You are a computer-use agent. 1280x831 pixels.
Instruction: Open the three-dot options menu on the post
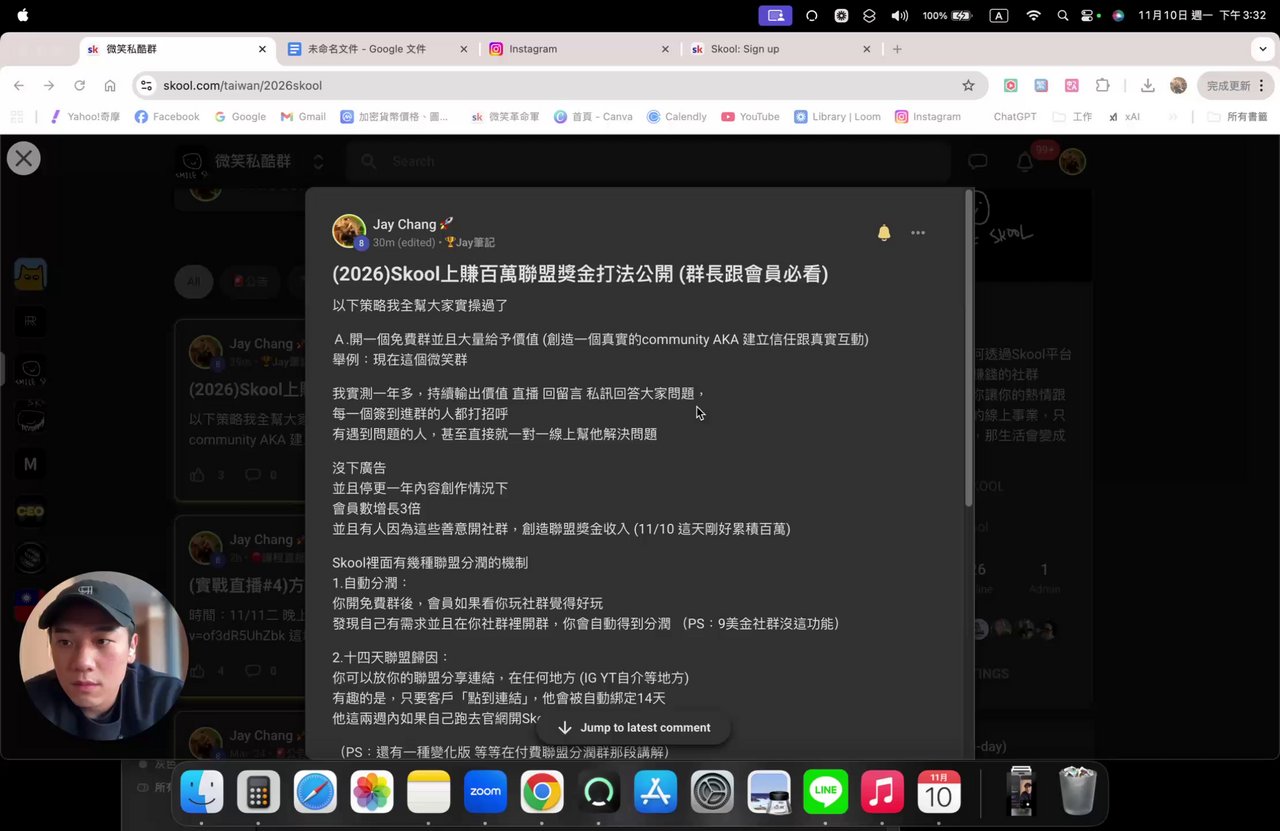(917, 232)
